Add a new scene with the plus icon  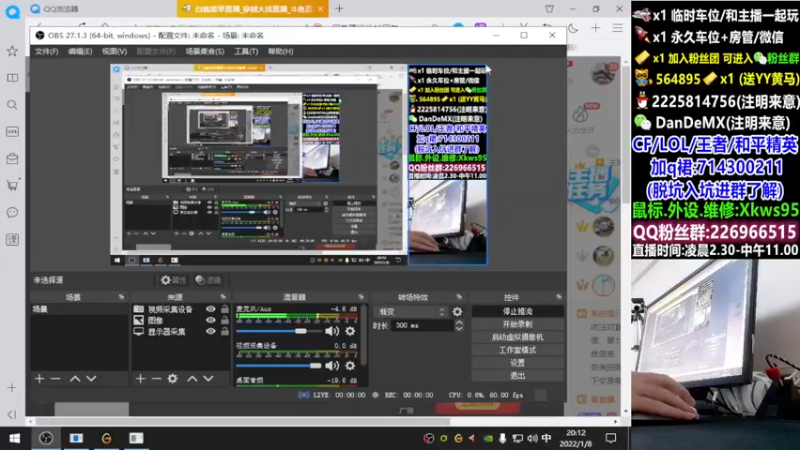pyautogui.click(x=39, y=379)
